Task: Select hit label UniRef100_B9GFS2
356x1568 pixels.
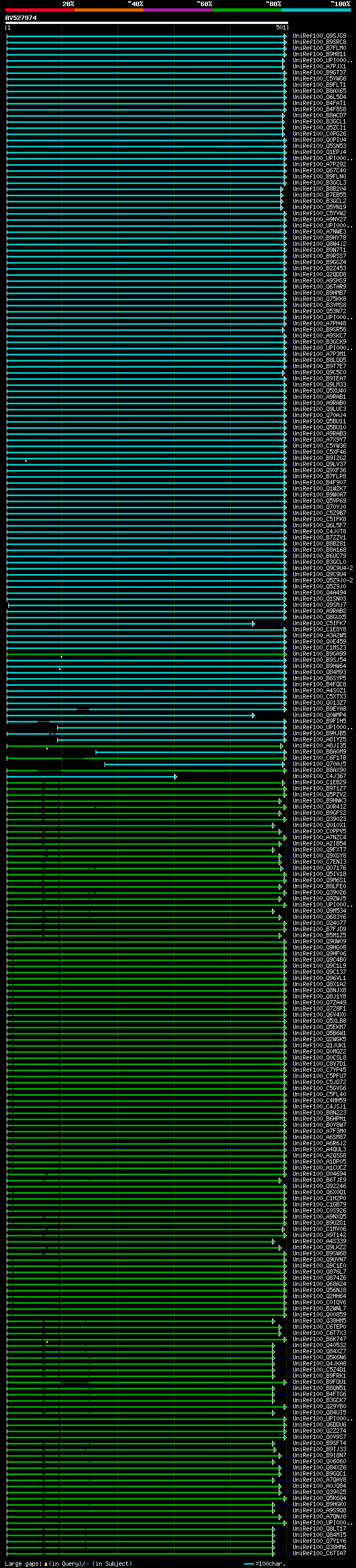Action: 319,813
